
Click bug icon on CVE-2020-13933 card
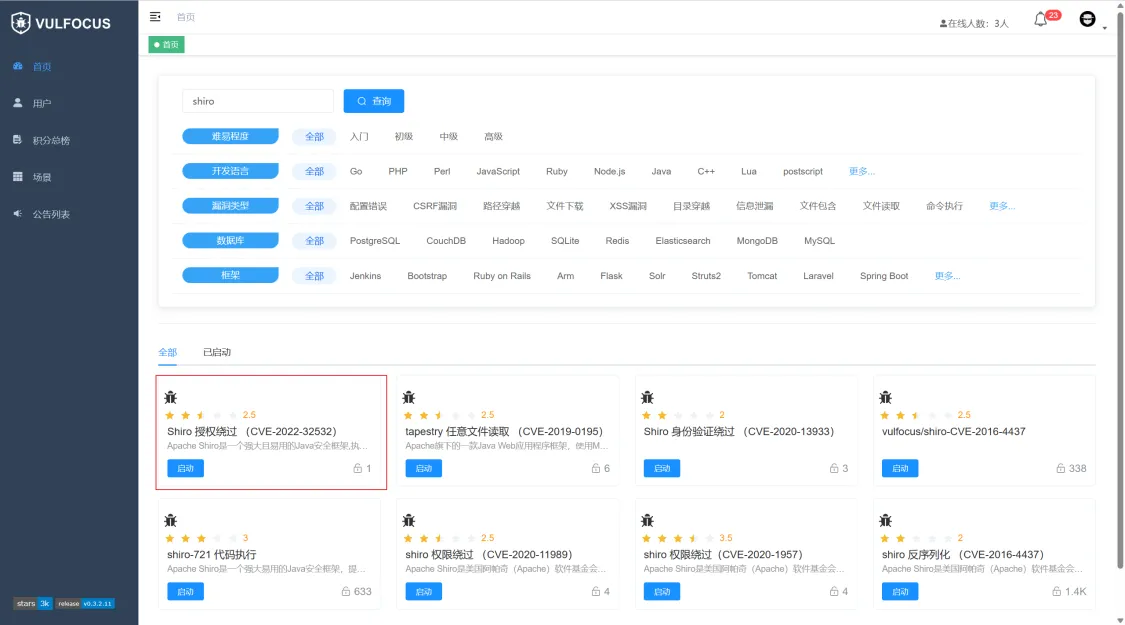click(647, 397)
